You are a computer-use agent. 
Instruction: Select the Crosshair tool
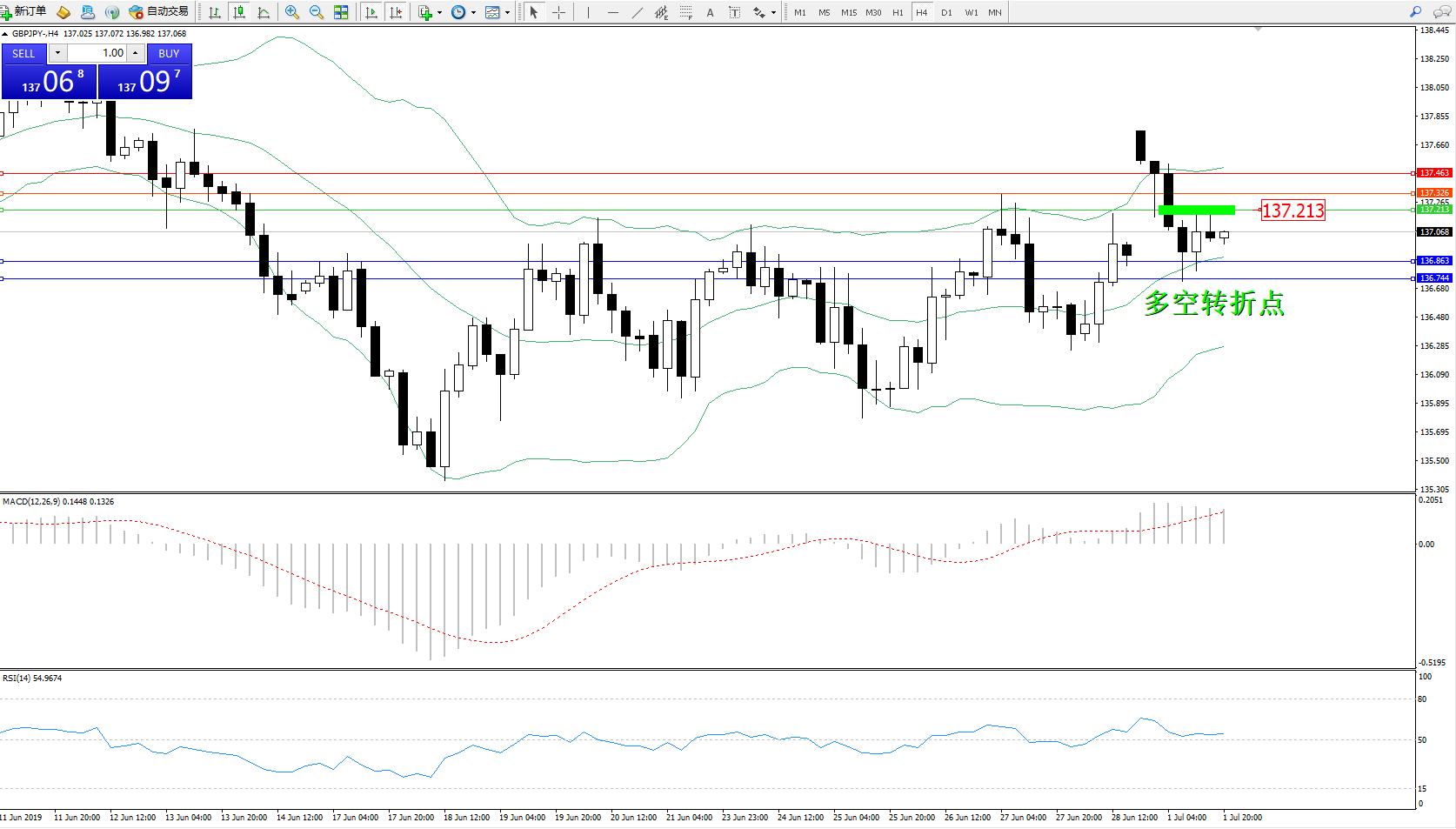point(558,12)
